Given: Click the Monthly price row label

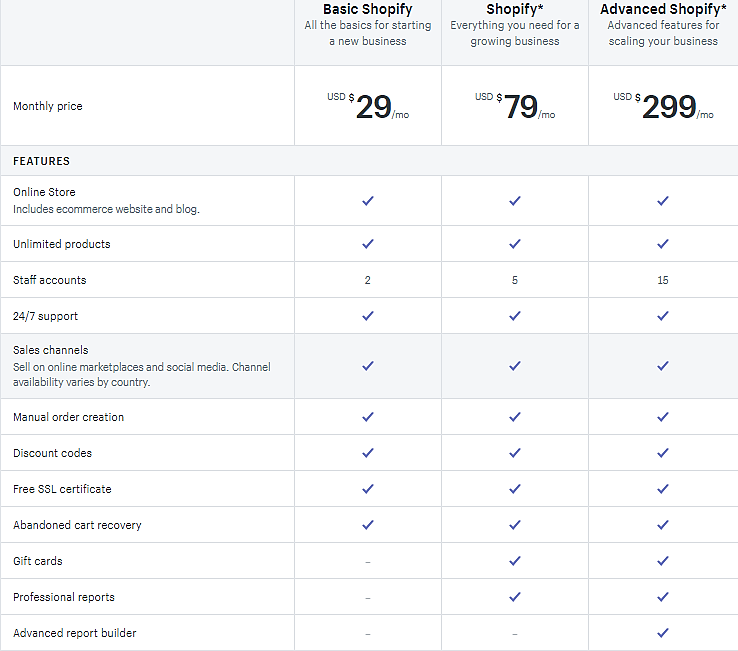Looking at the screenshot, I should (48, 106).
